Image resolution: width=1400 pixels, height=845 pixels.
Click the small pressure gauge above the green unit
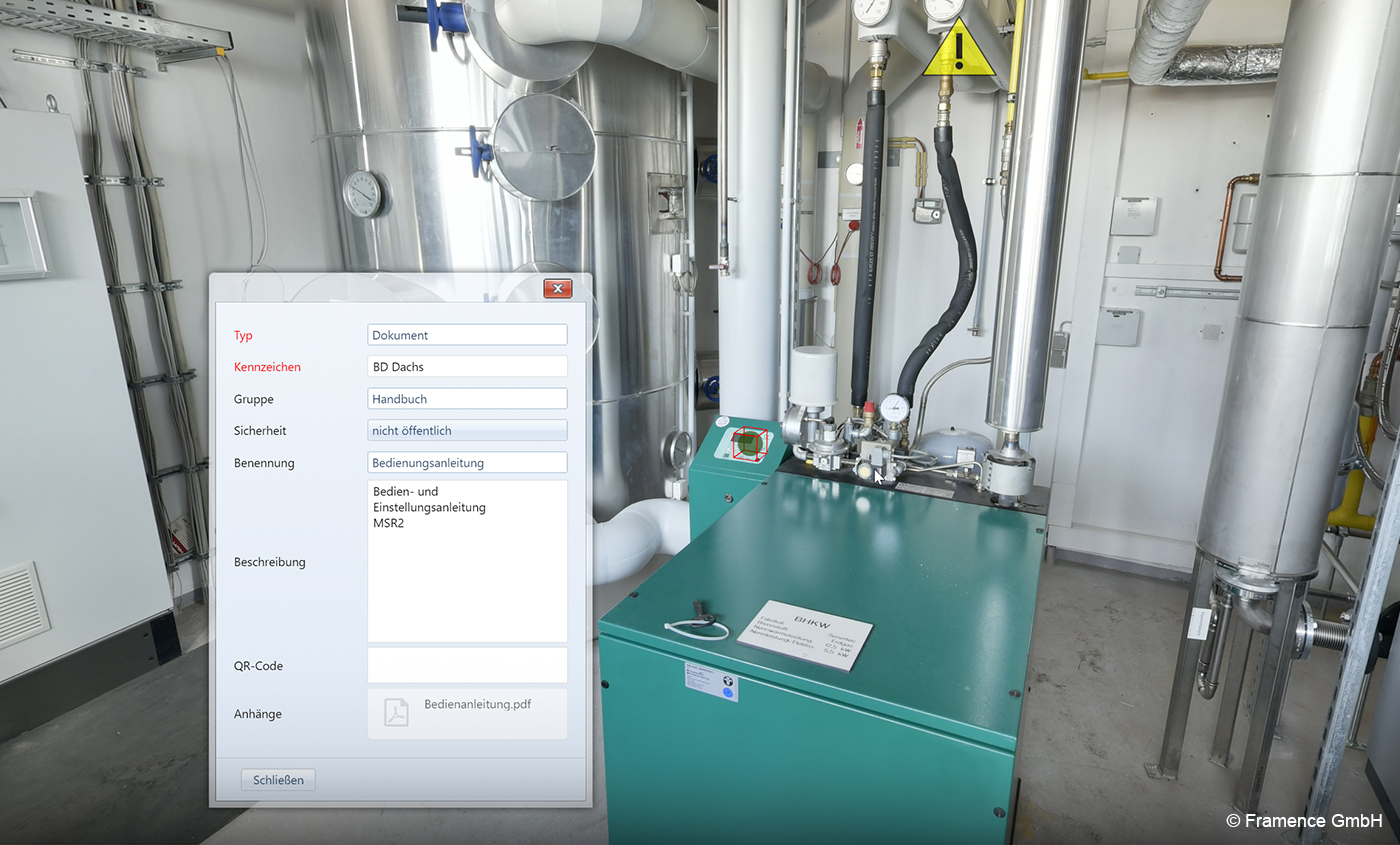coord(895,408)
